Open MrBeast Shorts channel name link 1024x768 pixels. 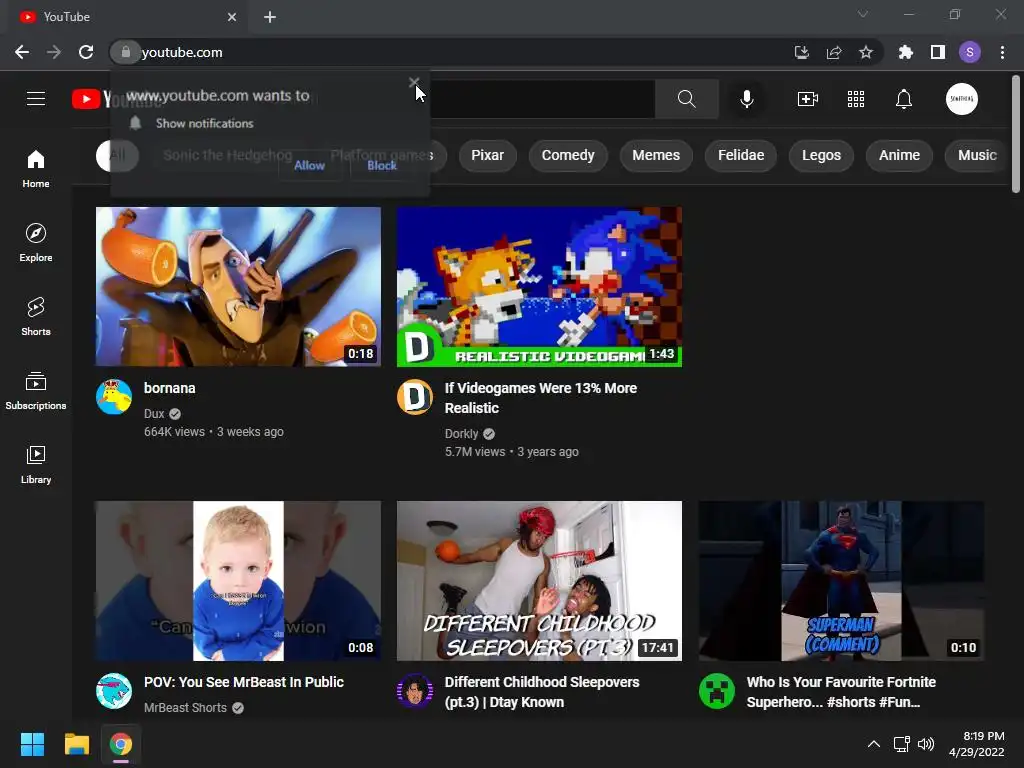185,707
